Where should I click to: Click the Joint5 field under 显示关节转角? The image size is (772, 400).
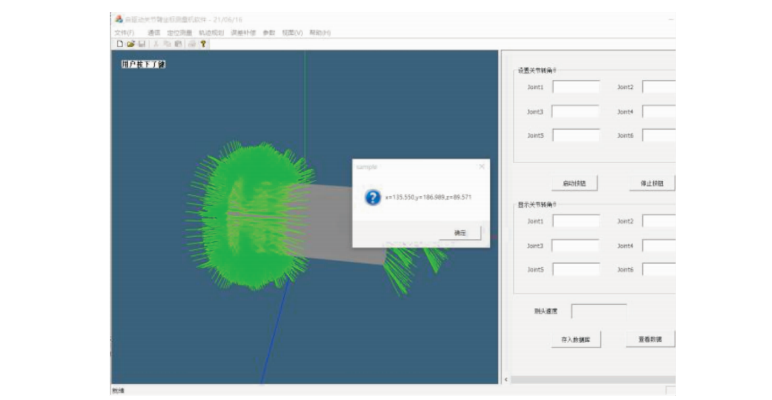pos(576,269)
